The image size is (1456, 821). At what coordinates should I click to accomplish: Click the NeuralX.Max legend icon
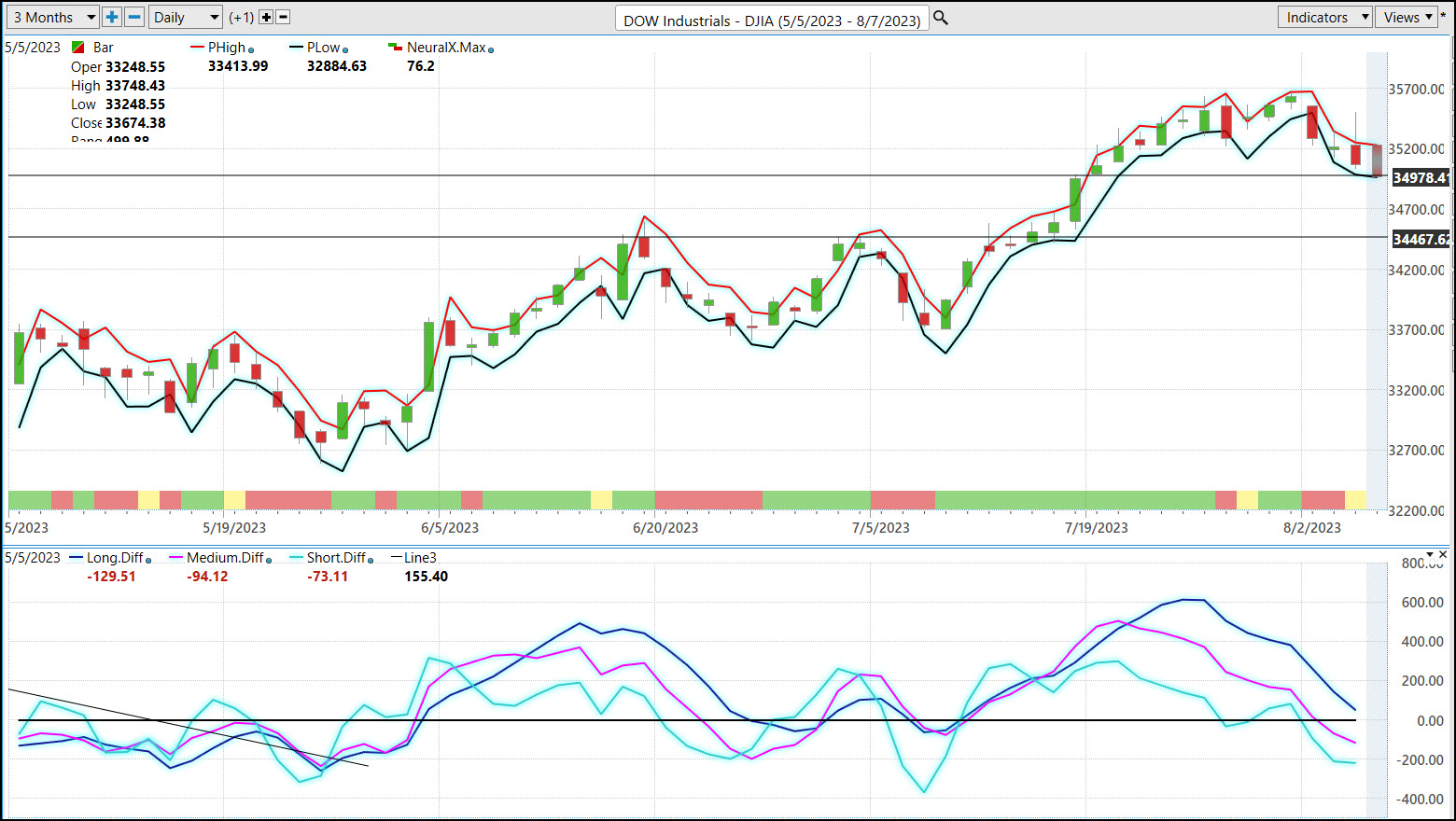395,47
